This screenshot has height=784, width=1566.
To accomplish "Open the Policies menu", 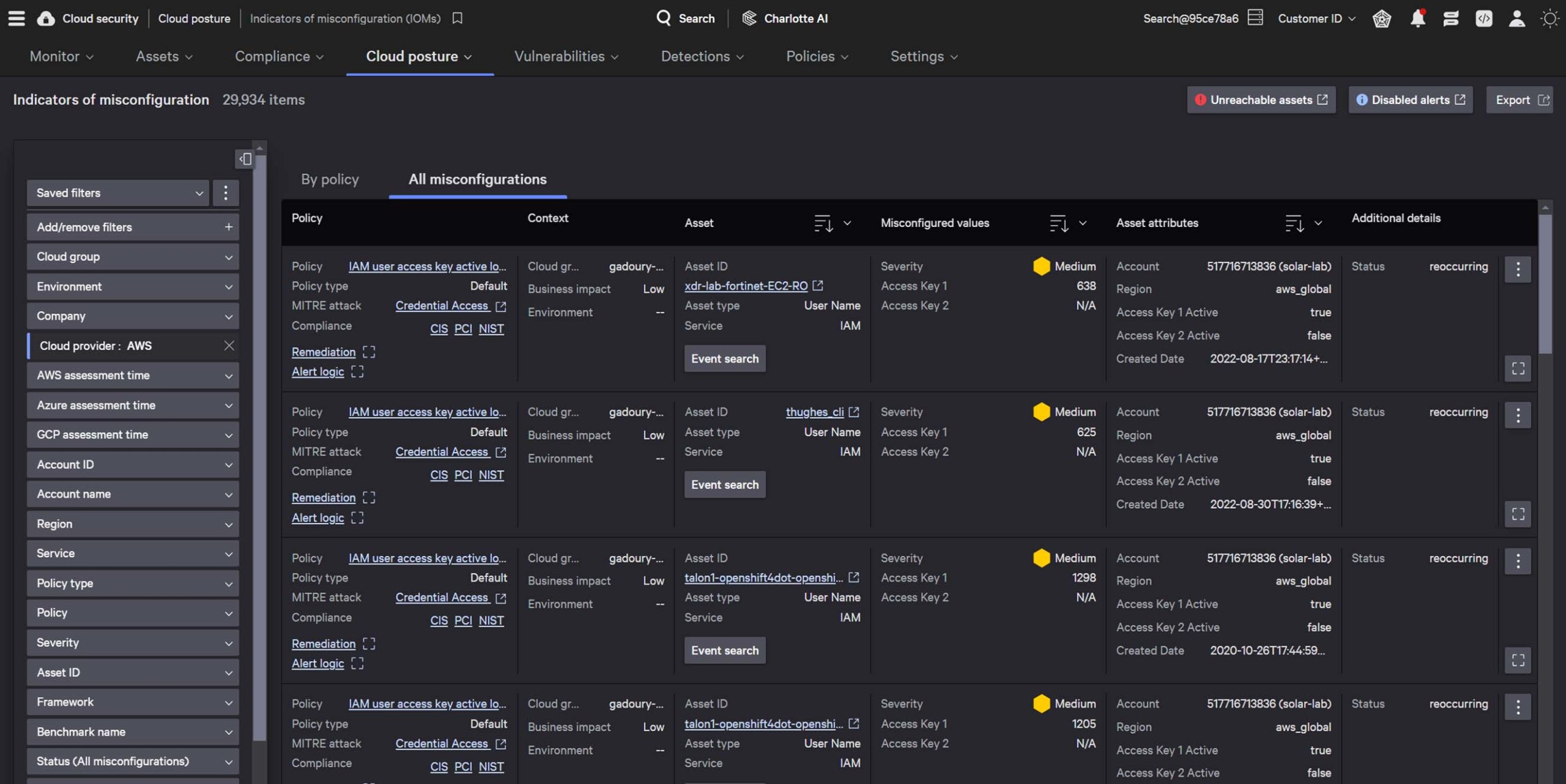I will [817, 56].
